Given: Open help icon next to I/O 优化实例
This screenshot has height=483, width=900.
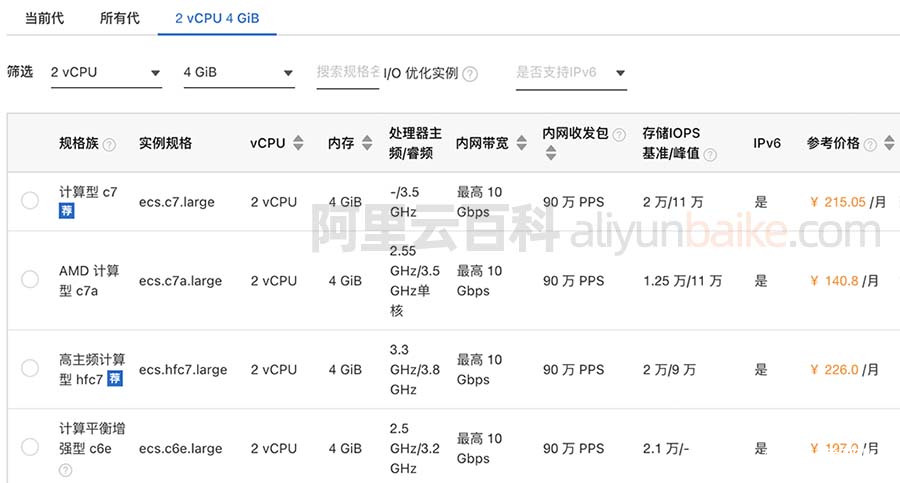Looking at the screenshot, I should click(470, 74).
